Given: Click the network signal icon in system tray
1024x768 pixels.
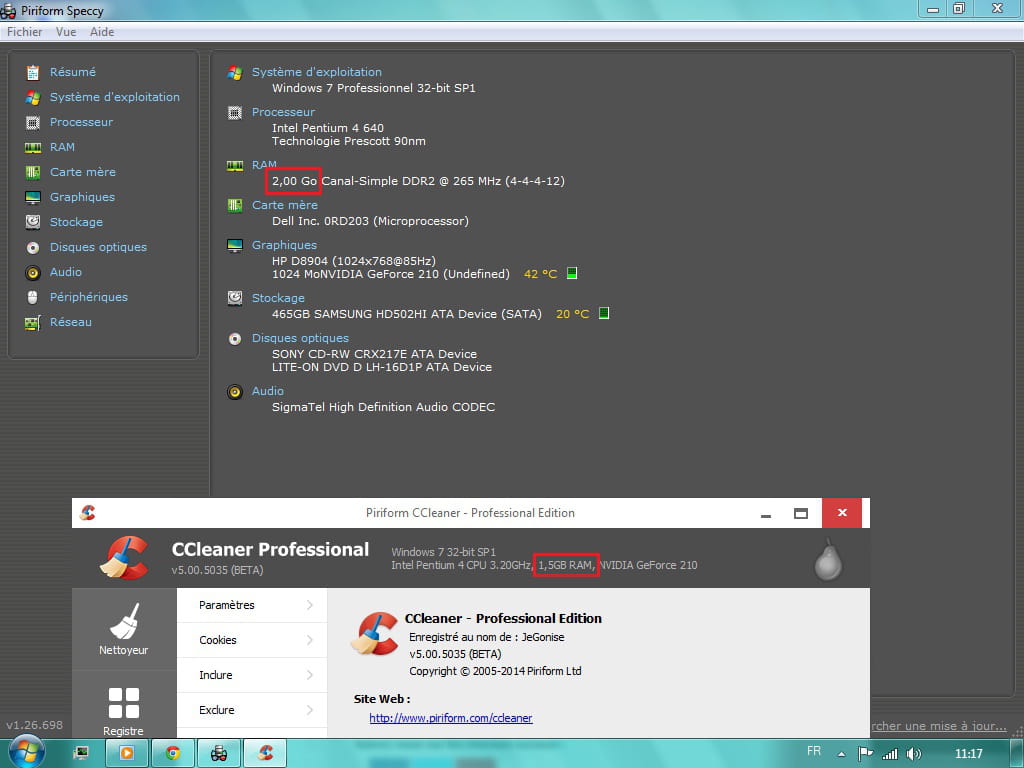Looking at the screenshot, I should pyautogui.click(x=889, y=754).
